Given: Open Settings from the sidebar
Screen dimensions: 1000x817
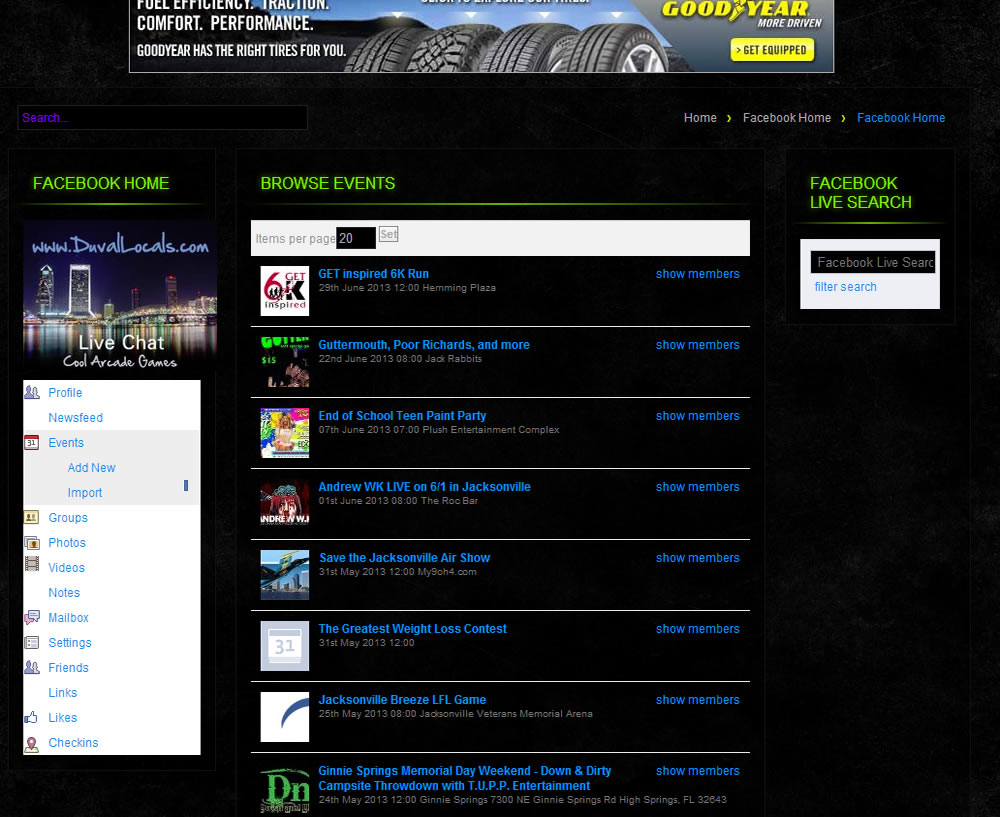Looking at the screenshot, I should point(70,643).
